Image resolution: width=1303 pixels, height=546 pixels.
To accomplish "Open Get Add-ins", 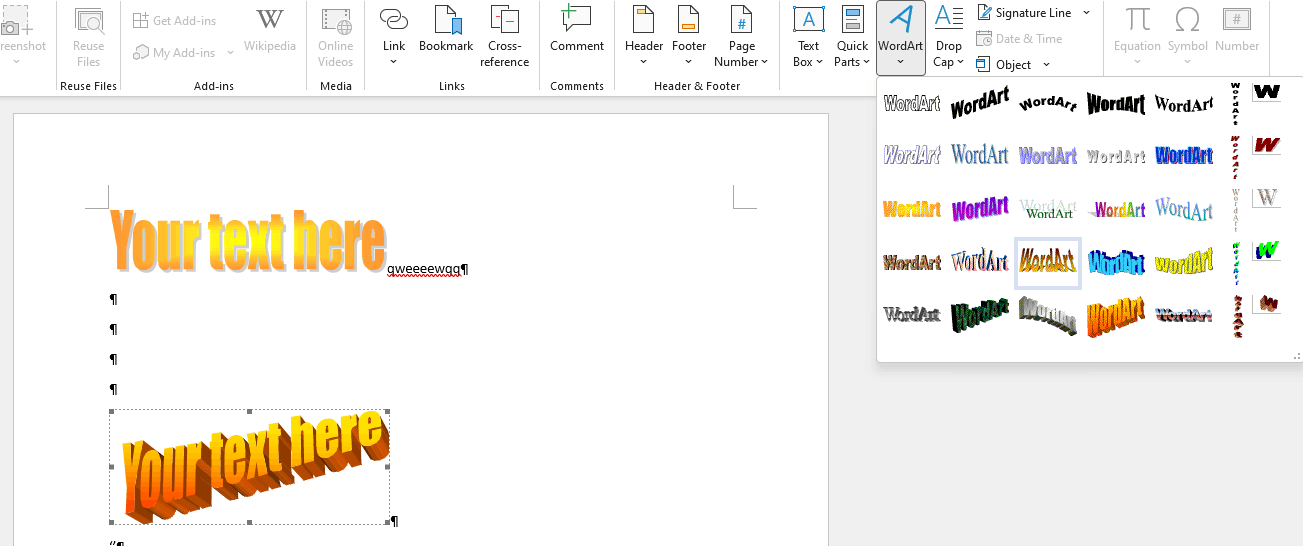I will [x=175, y=20].
